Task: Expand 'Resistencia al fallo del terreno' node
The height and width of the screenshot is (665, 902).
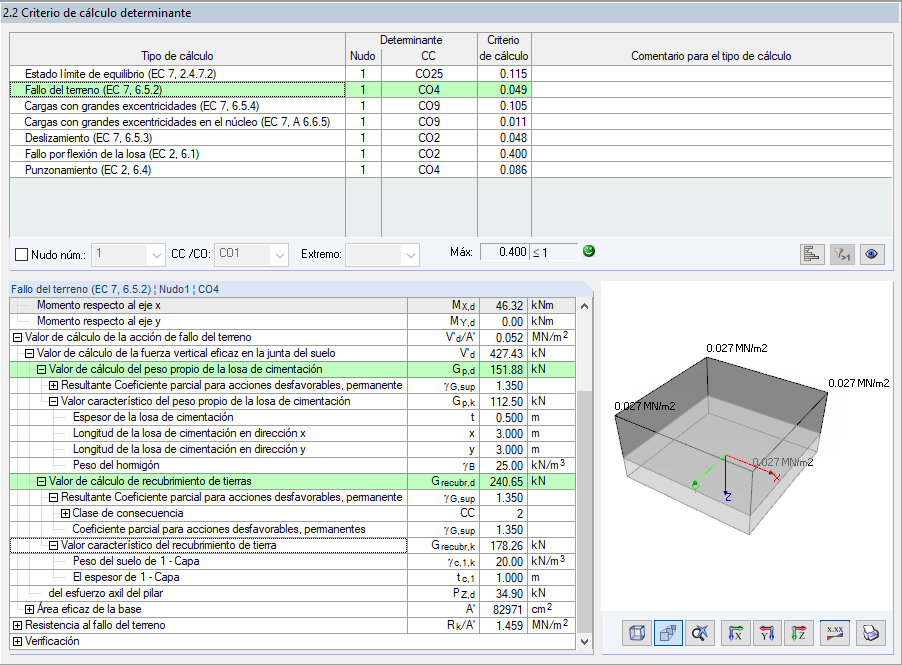Action: (x=17, y=625)
